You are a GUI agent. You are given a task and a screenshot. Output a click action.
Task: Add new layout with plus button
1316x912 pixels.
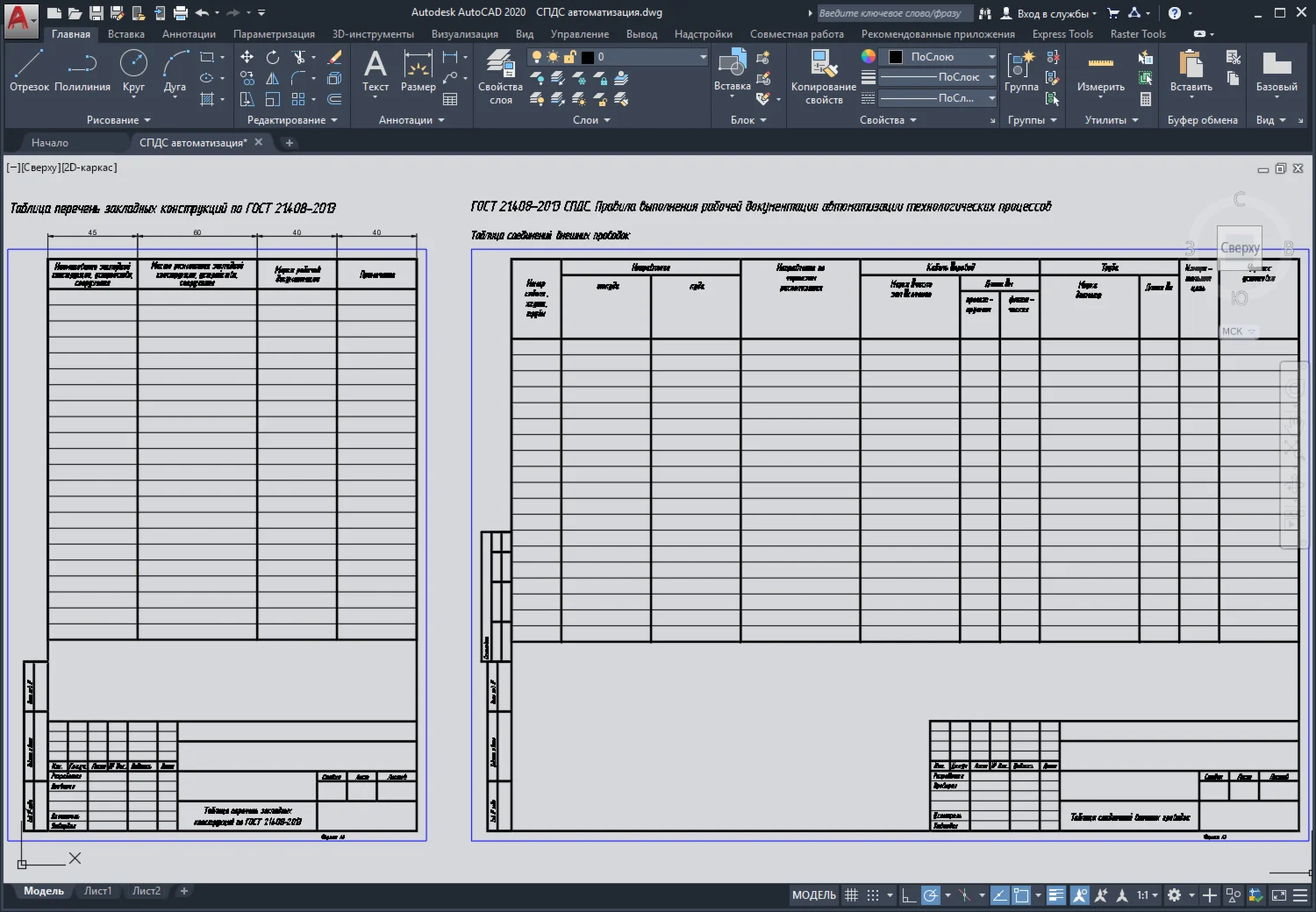(184, 891)
